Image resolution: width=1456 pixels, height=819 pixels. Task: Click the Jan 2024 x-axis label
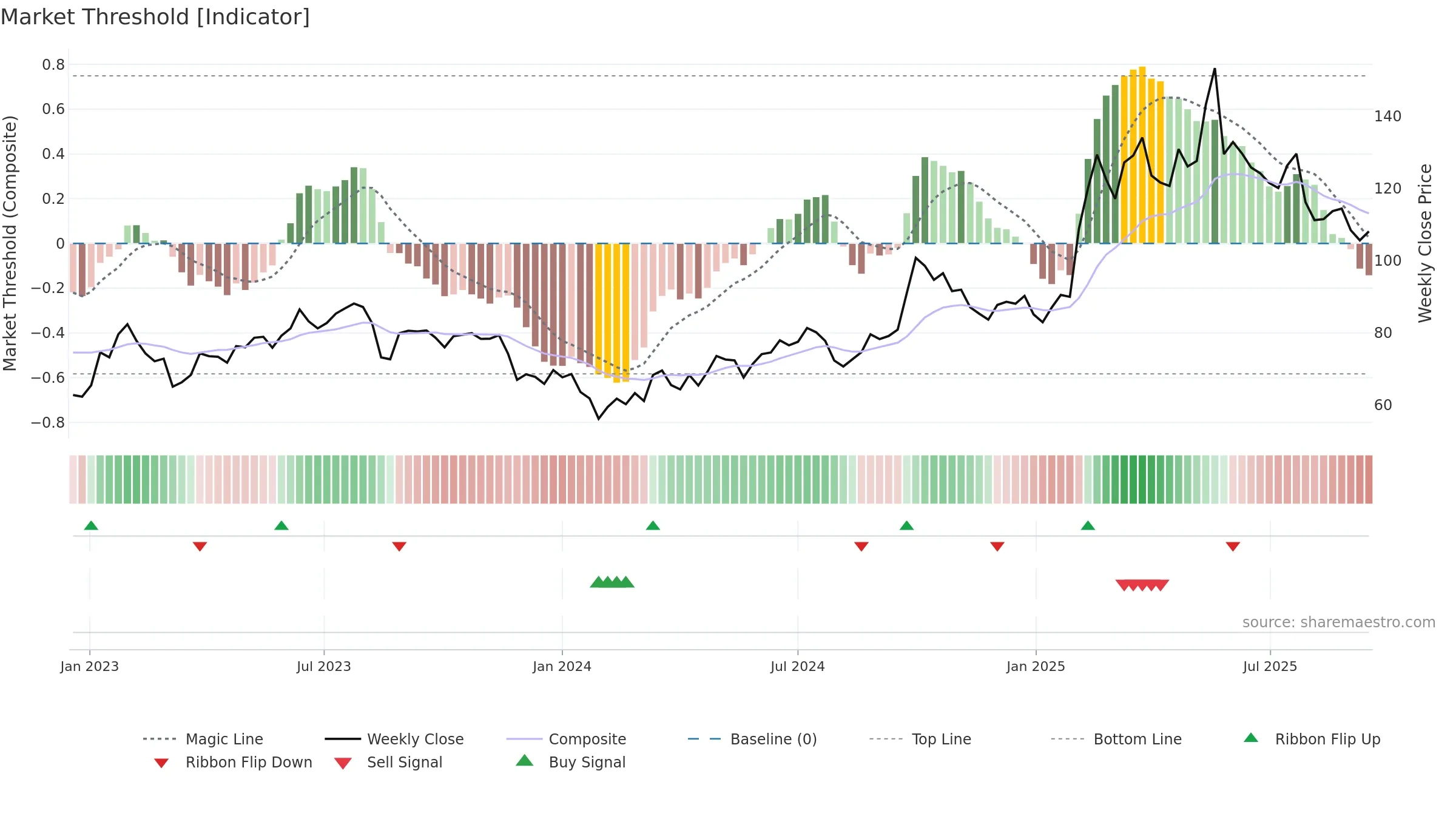point(562,666)
